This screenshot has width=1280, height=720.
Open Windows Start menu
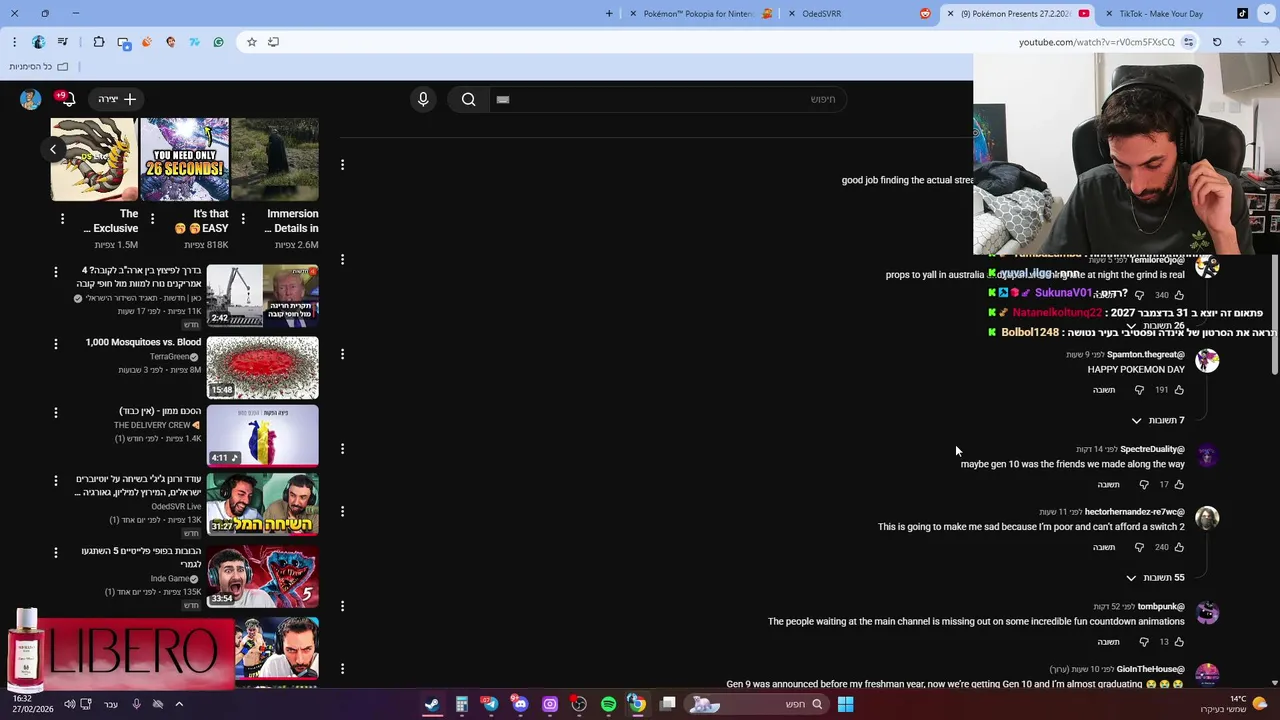click(845, 704)
